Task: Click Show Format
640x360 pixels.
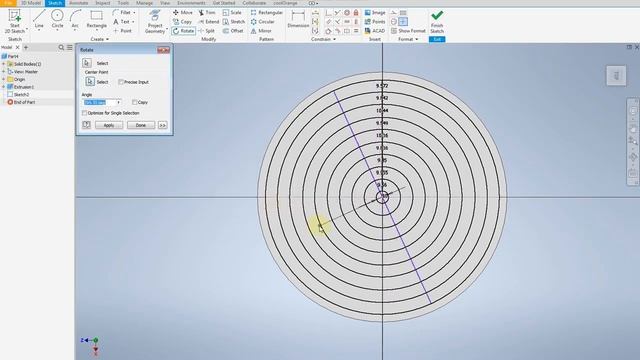Action: tap(408, 31)
